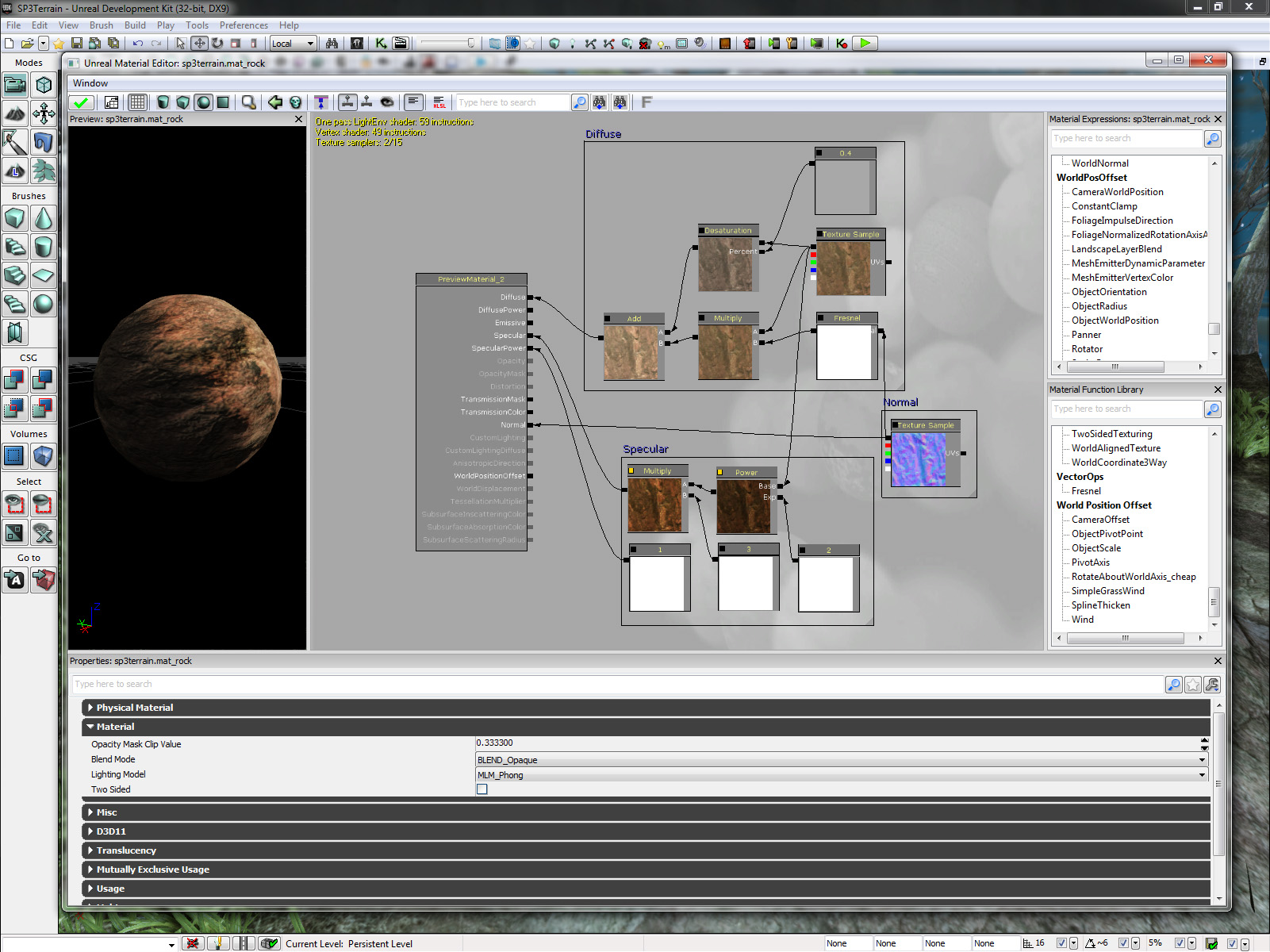Apply material changes with green checkmark

click(x=81, y=102)
